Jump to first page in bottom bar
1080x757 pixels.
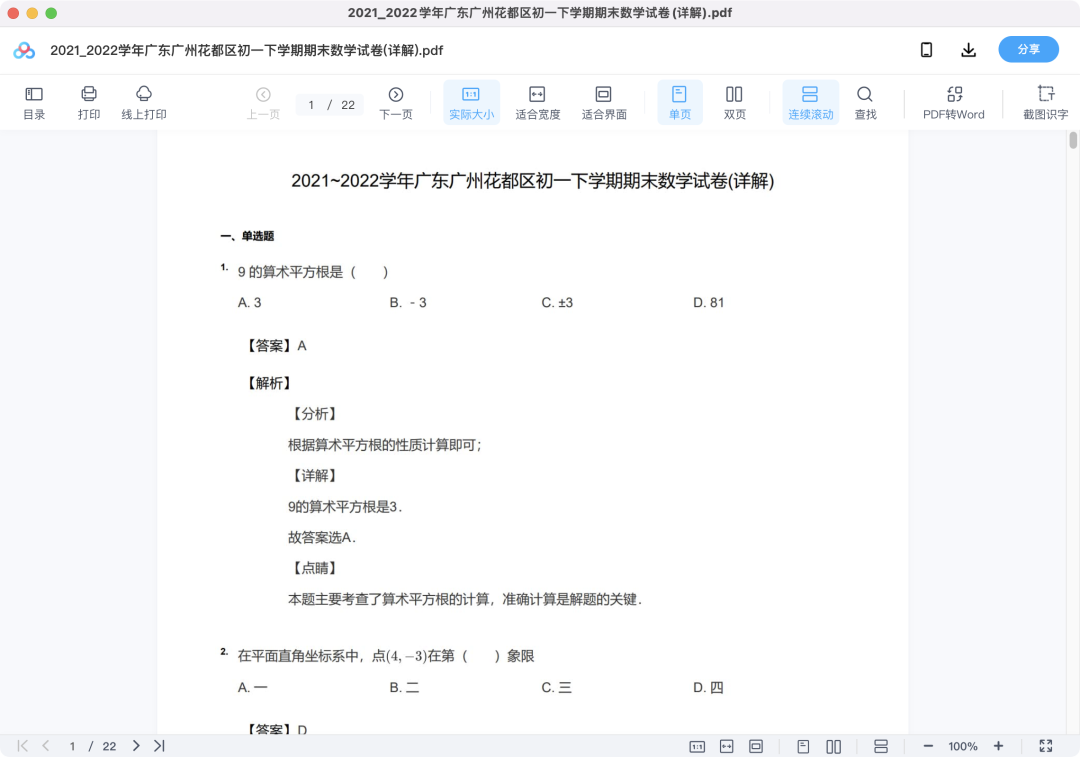(23, 746)
